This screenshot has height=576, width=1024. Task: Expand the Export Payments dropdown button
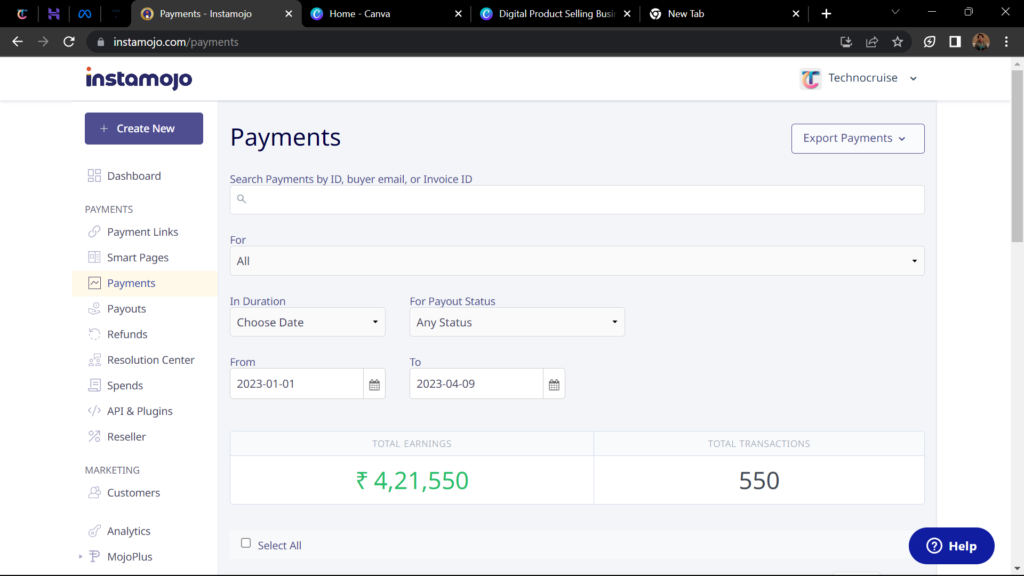click(857, 138)
